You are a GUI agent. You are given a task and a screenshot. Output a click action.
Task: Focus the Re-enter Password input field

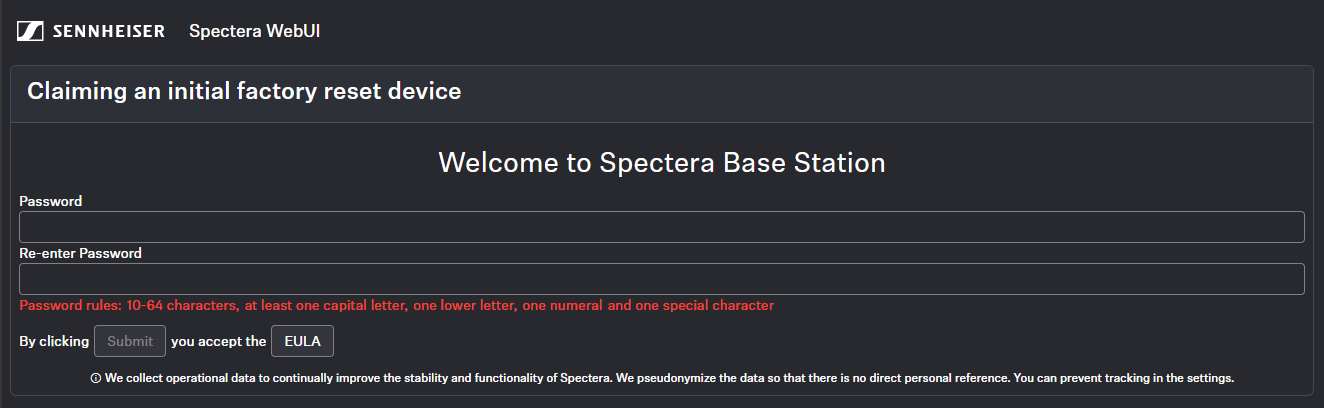[x=662, y=279]
